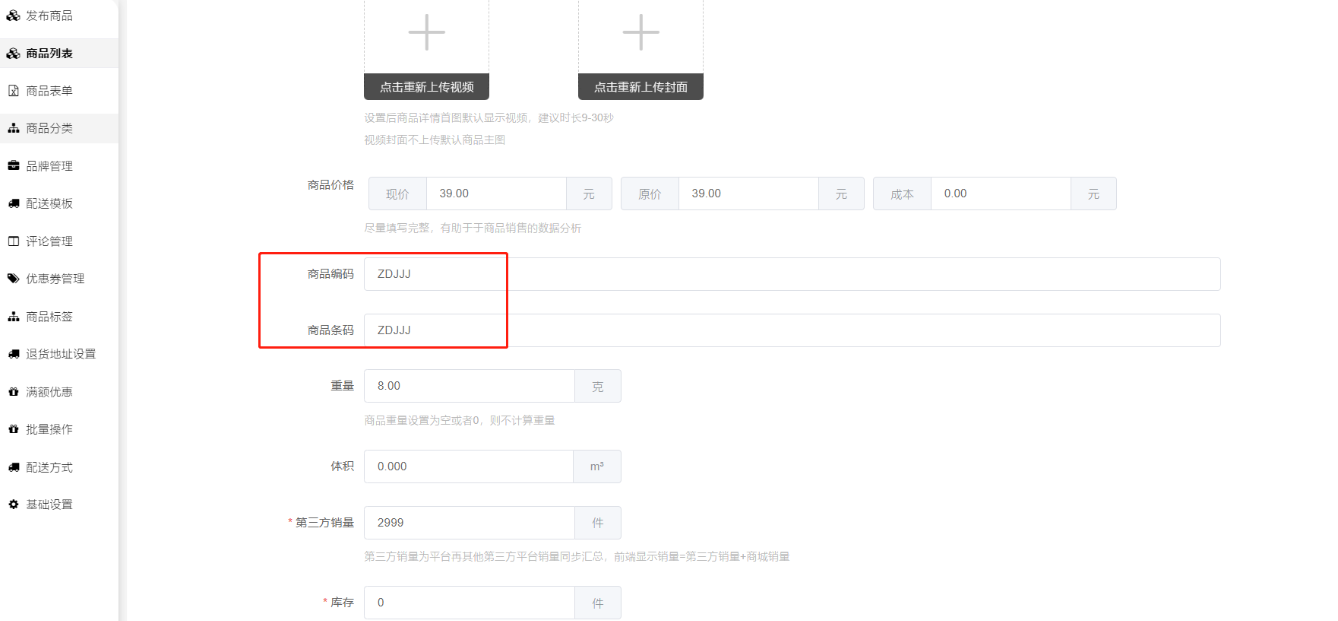
Task: Click the plus icon to upload video
Action: pyautogui.click(x=426, y=32)
